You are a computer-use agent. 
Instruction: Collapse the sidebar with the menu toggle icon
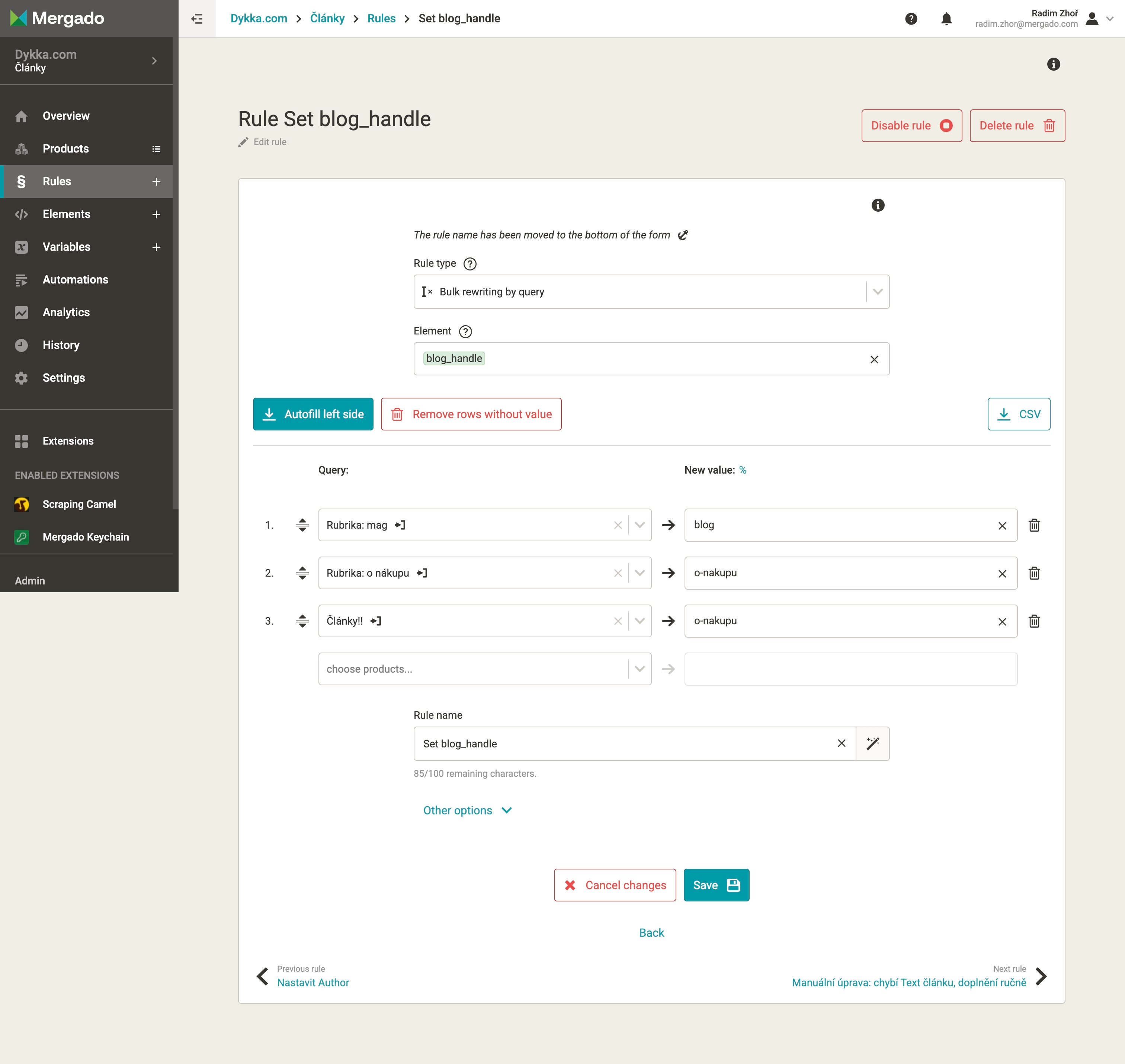(197, 19)
